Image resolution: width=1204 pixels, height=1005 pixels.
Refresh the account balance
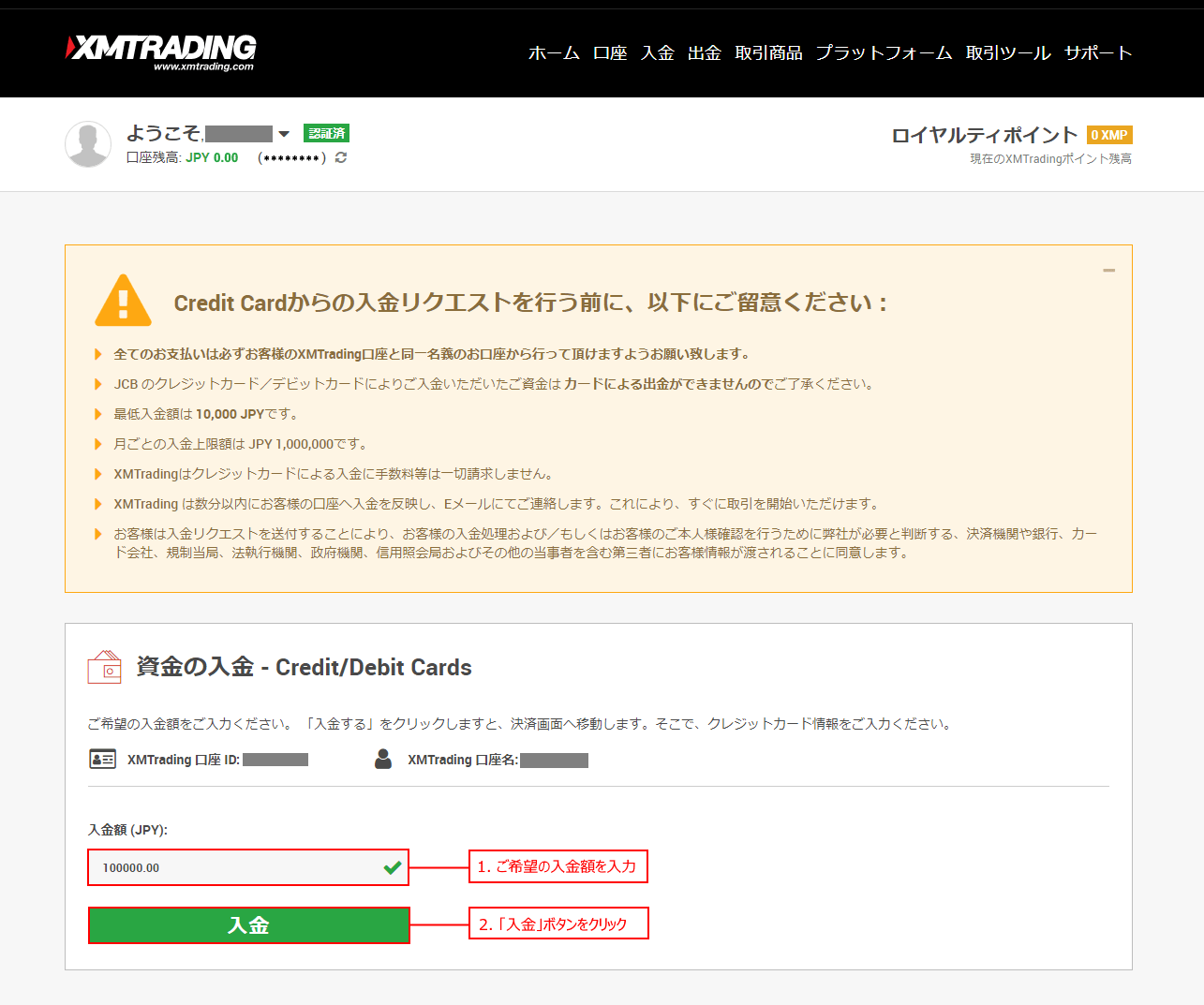click(341, 157)
